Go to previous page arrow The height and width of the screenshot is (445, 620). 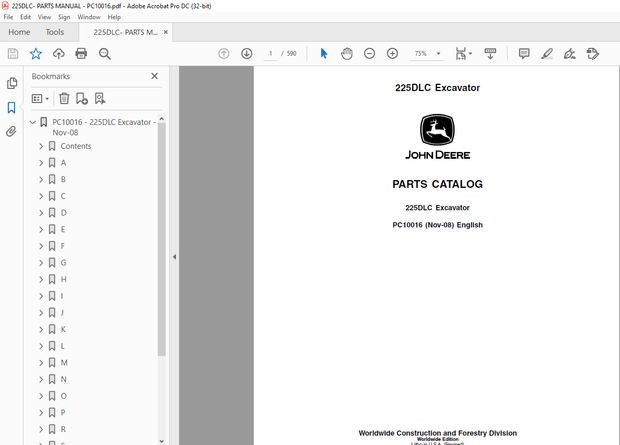tap(224, 53)
